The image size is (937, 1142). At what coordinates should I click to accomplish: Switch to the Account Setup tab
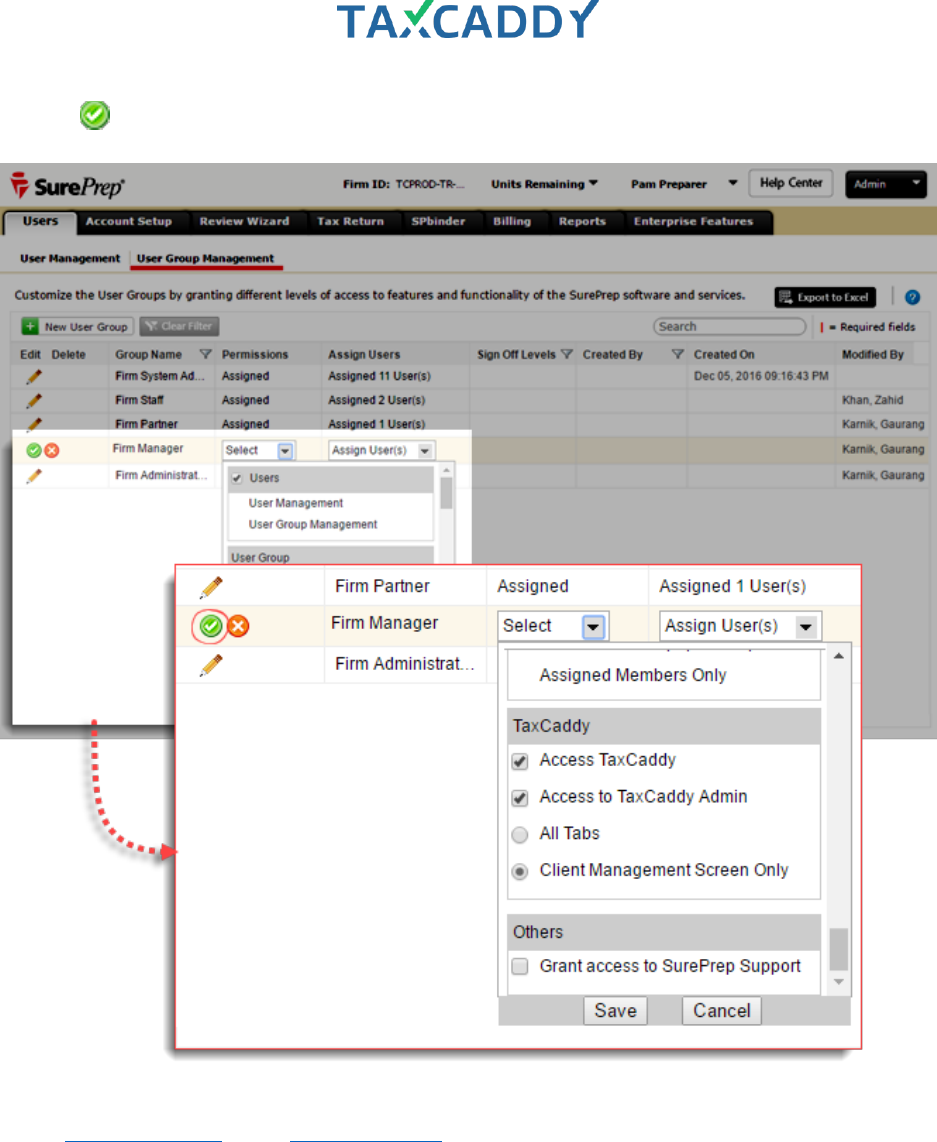129,221
